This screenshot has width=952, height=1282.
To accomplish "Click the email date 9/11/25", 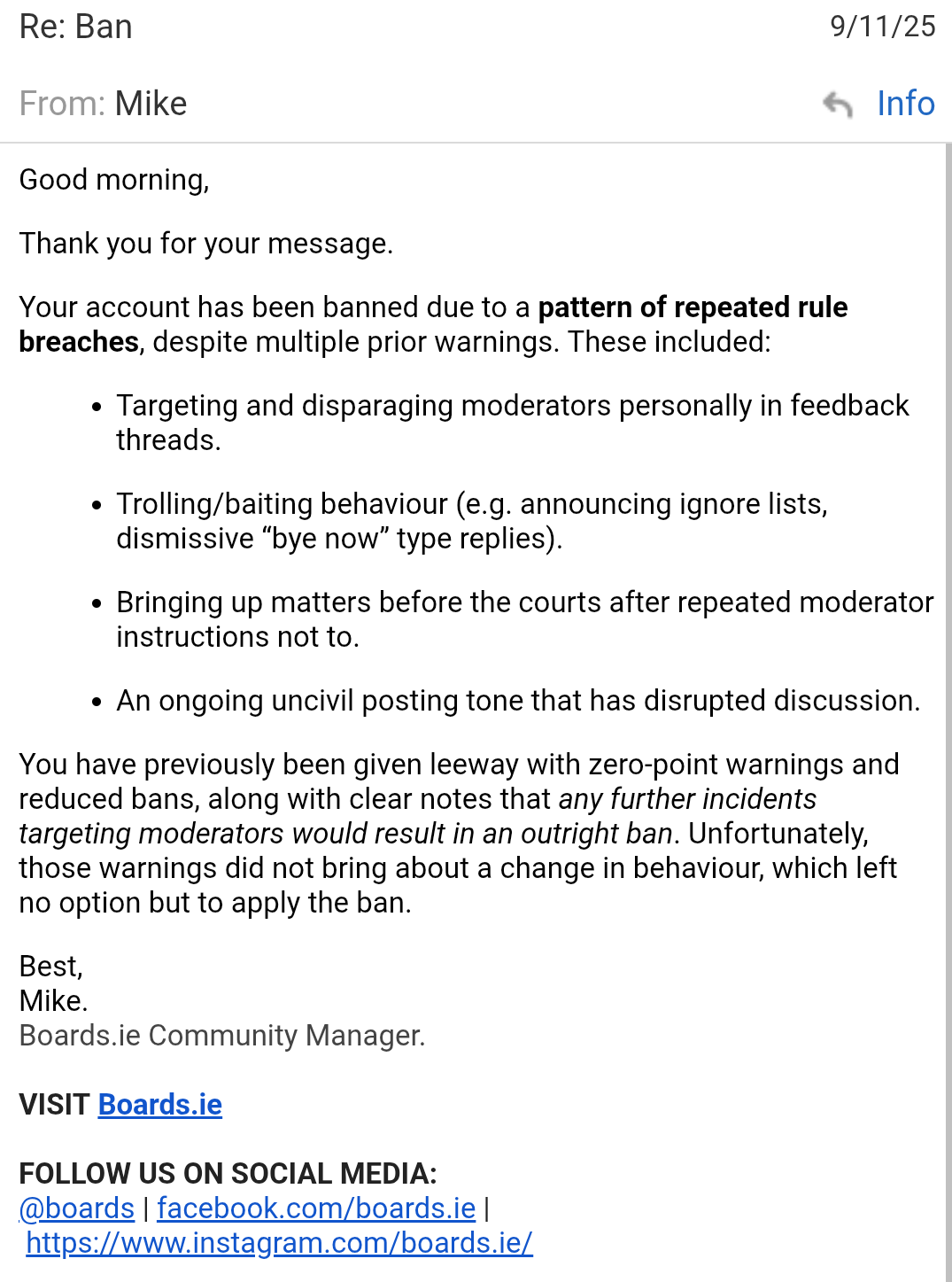I will (882, 27).
